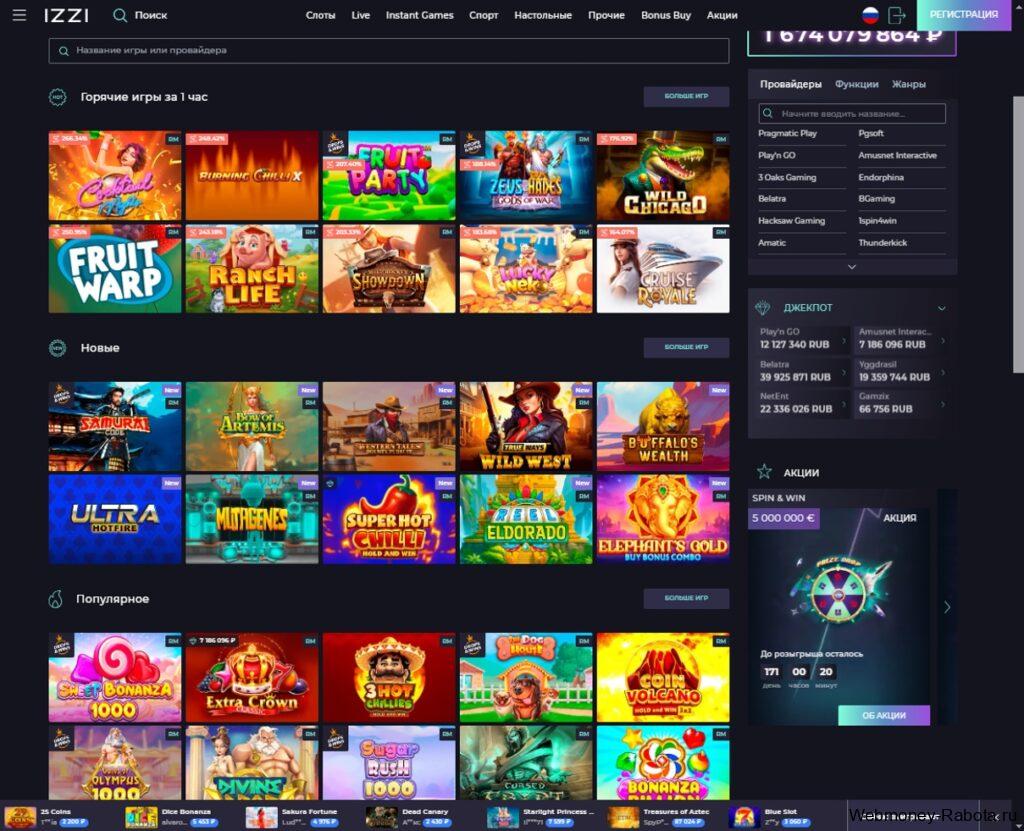Click the login door icon

click(x=897, y=15)
